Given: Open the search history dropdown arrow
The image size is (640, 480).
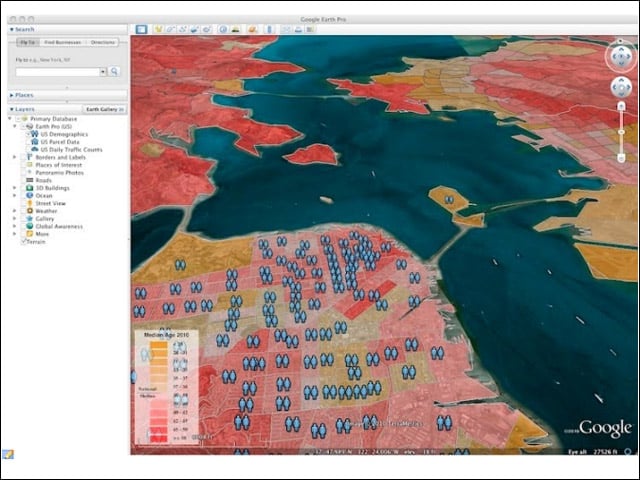Looking at the screenshot, I should click(103, 72).
